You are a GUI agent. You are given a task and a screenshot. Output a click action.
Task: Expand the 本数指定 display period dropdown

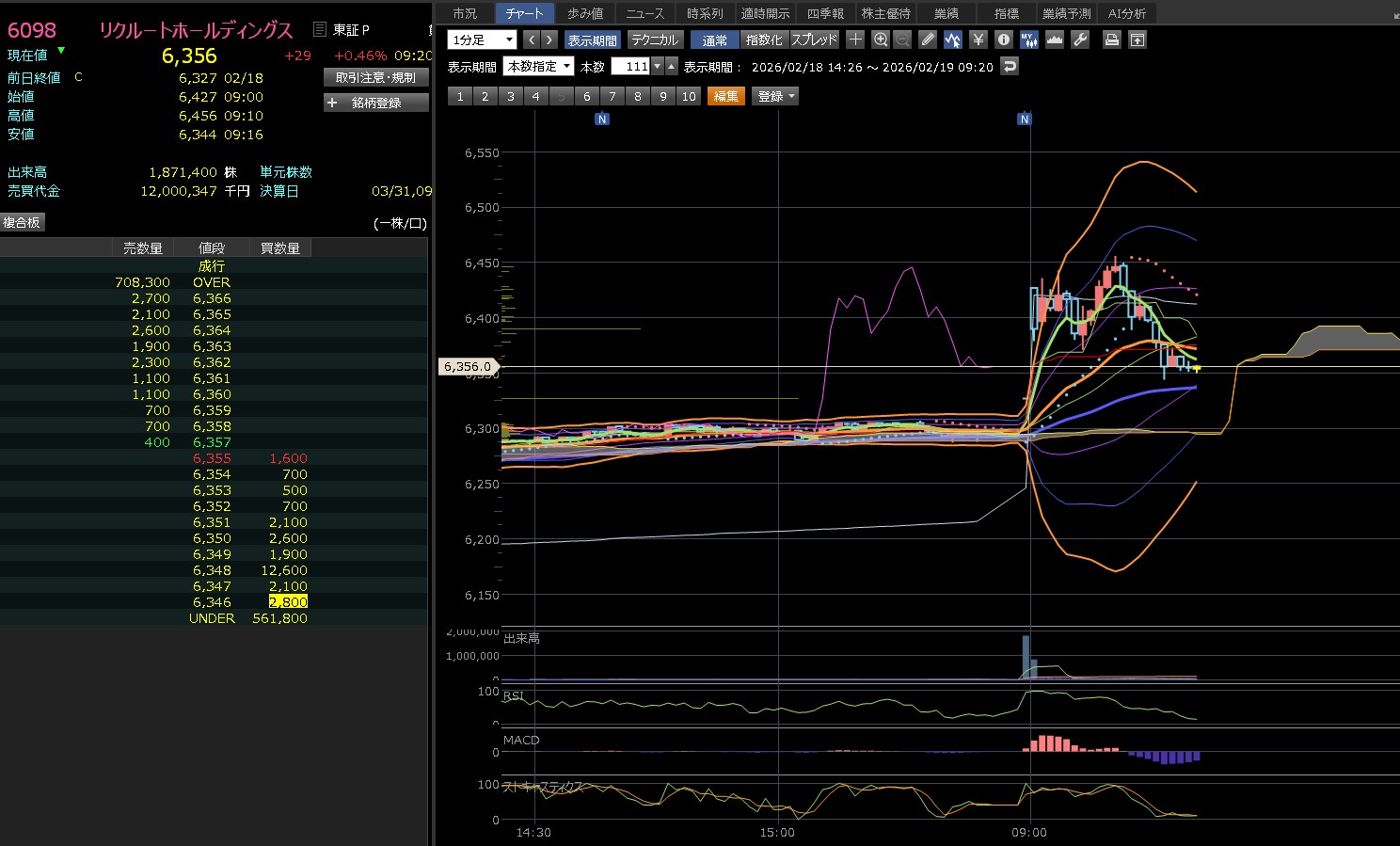538,66
